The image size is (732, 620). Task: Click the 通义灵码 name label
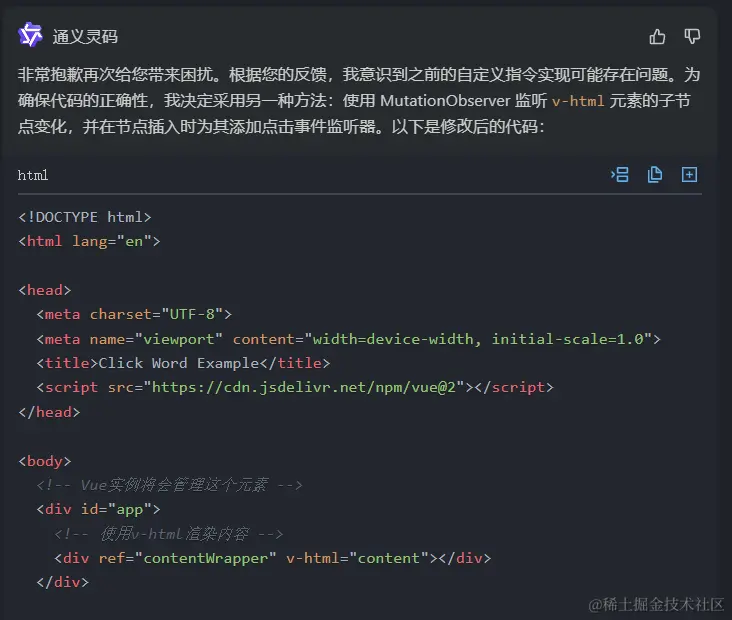tap(85, 36)
